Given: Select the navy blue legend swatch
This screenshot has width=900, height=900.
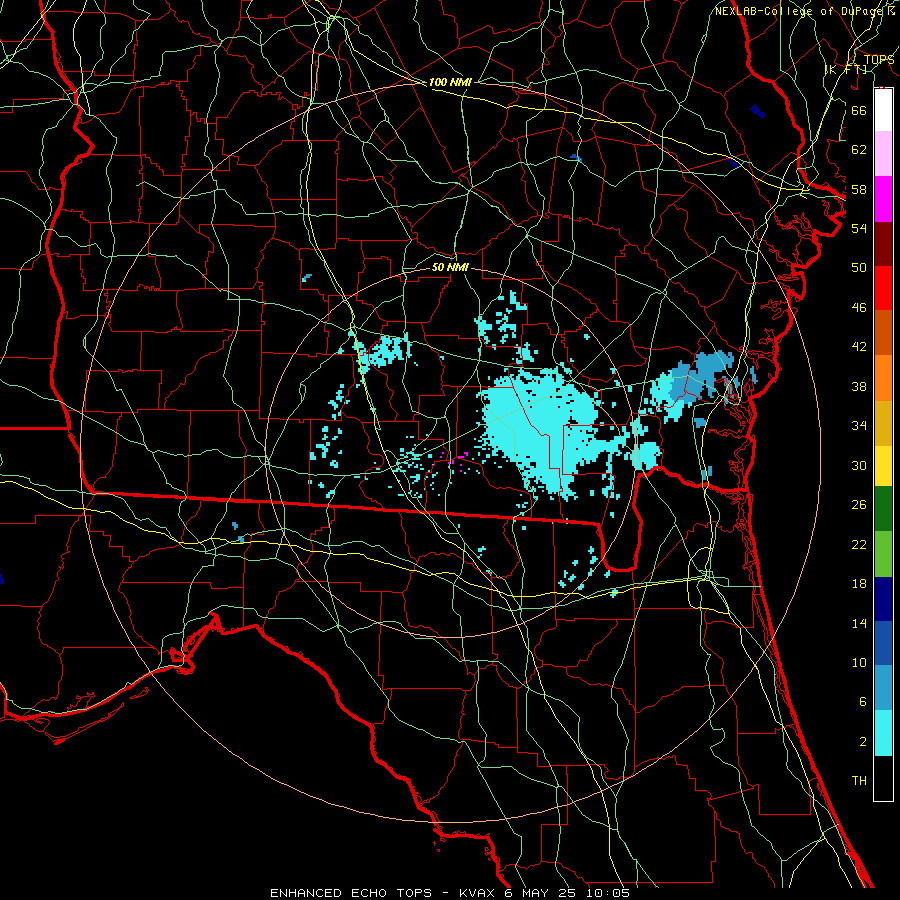Looking at the screenshot, I should tap(883, 599).
